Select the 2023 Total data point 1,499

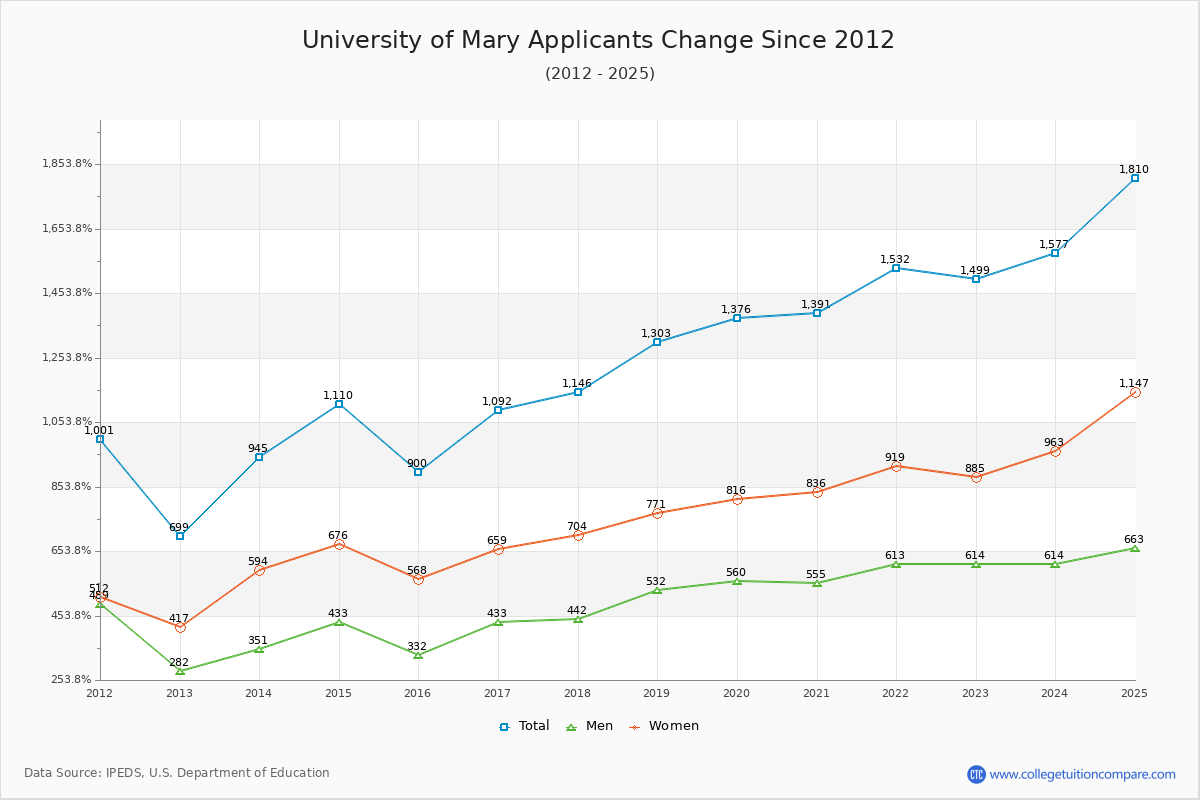[x=976, y=279]
